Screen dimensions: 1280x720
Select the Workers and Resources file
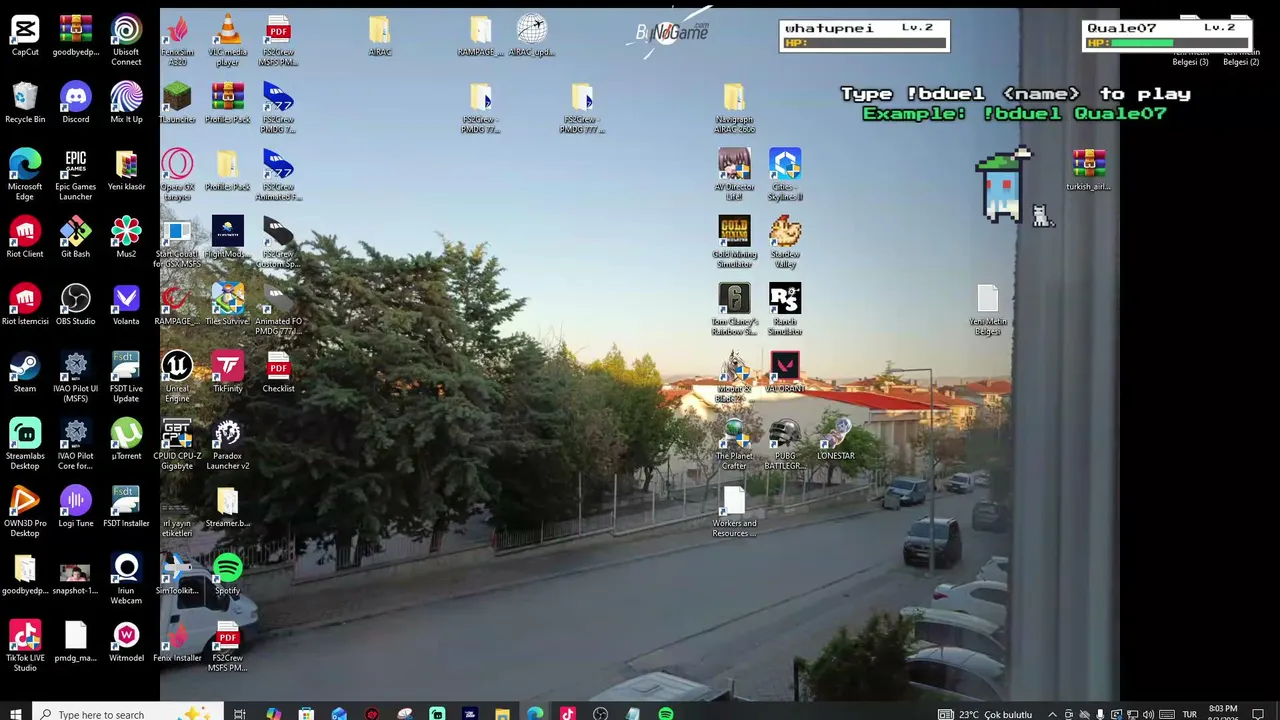coord(734,511)
